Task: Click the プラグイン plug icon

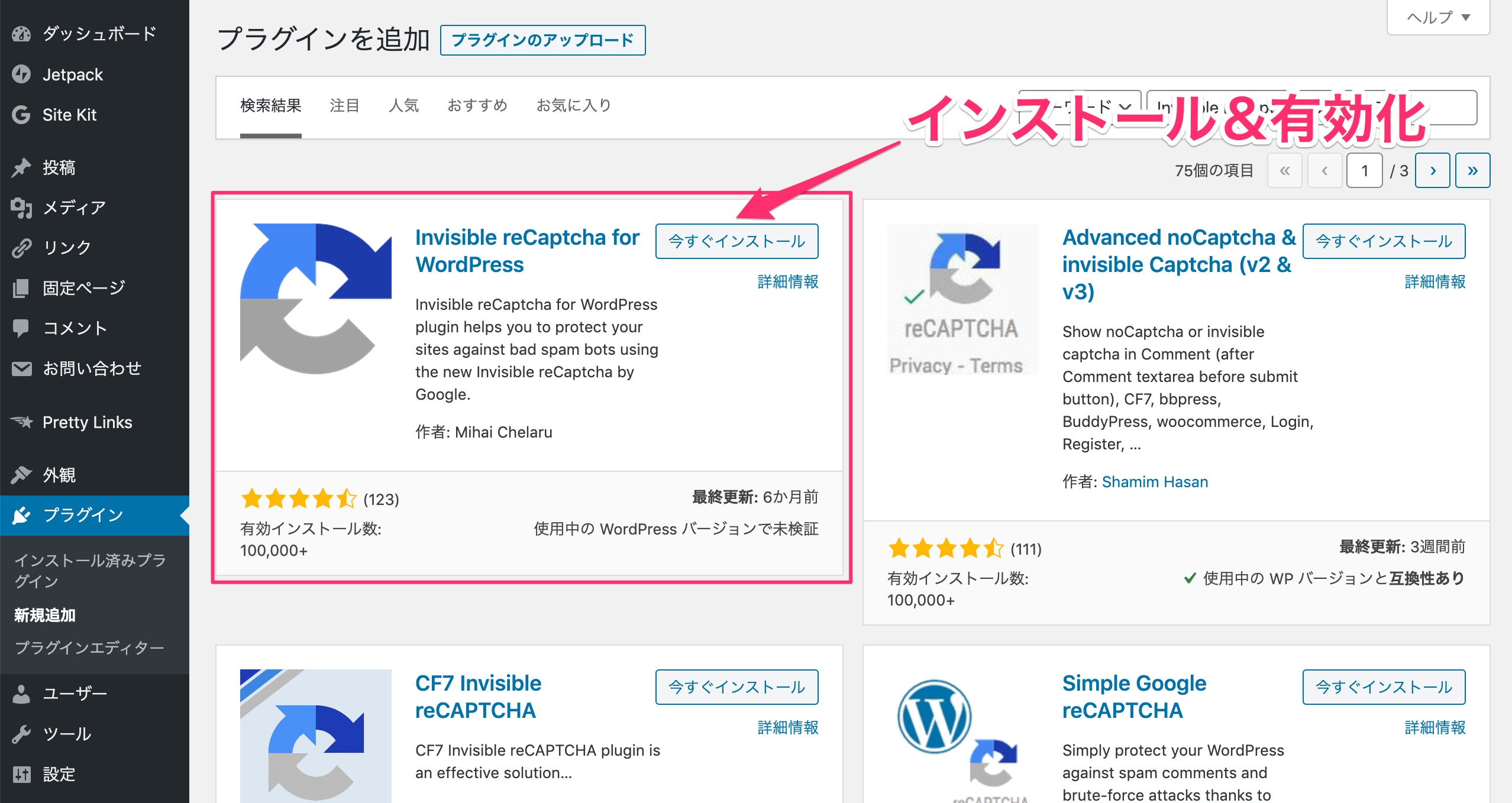Action: click(x=21, y=515)
